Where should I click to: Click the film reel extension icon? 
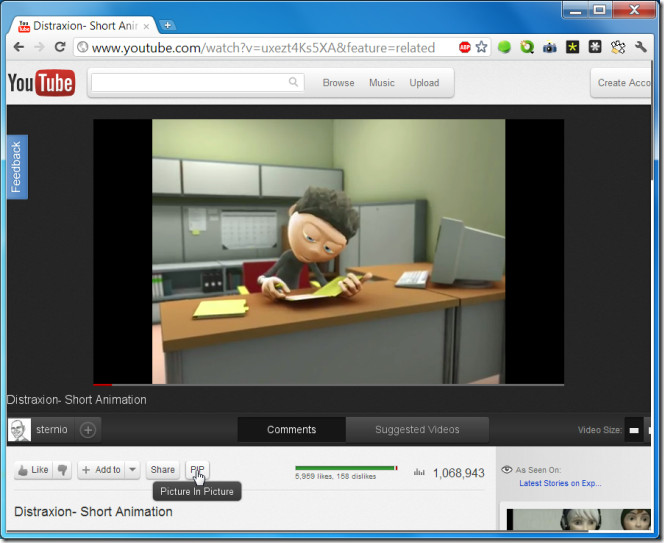[x=618, y=47]
